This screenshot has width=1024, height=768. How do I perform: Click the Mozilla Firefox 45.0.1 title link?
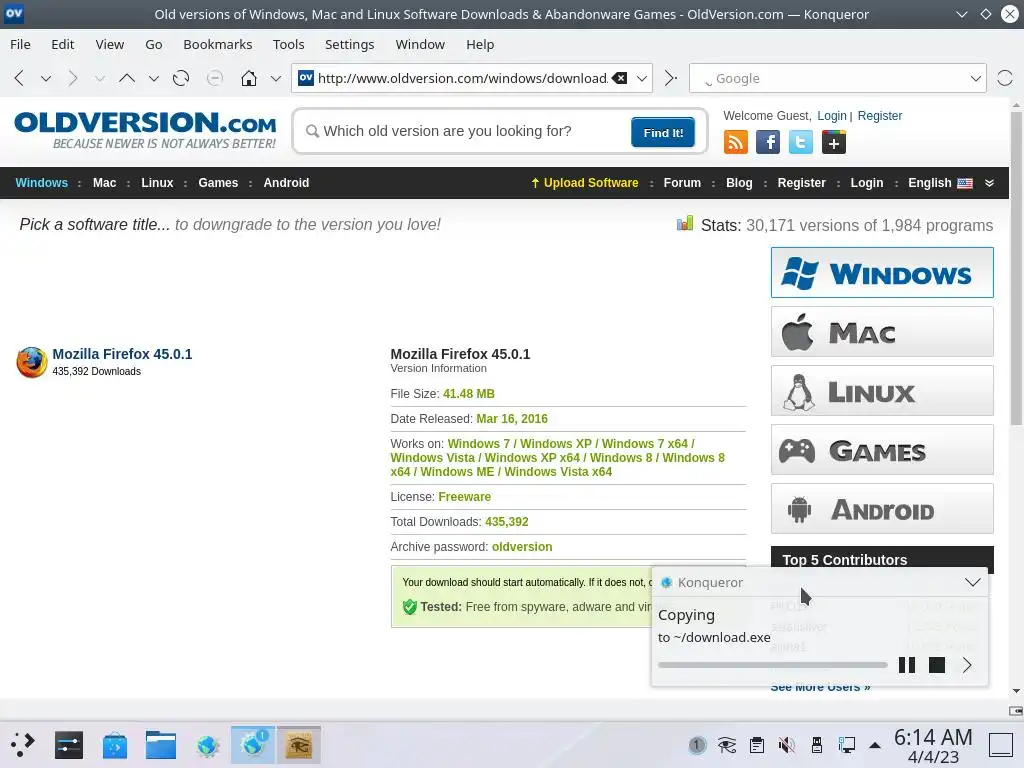pos(122,354)
